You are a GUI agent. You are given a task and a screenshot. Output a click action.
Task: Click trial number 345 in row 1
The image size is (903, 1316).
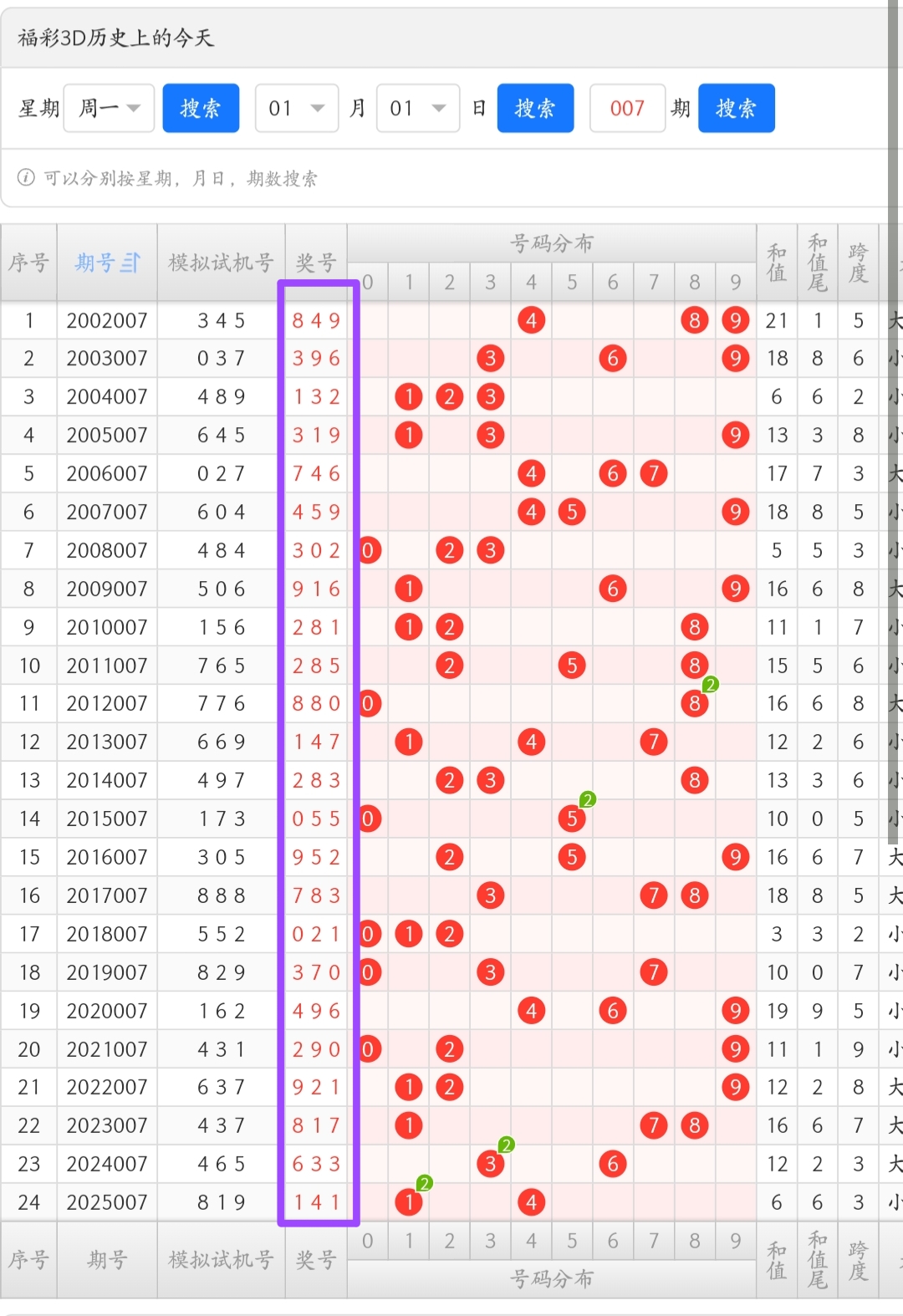(x=222, y=320)
